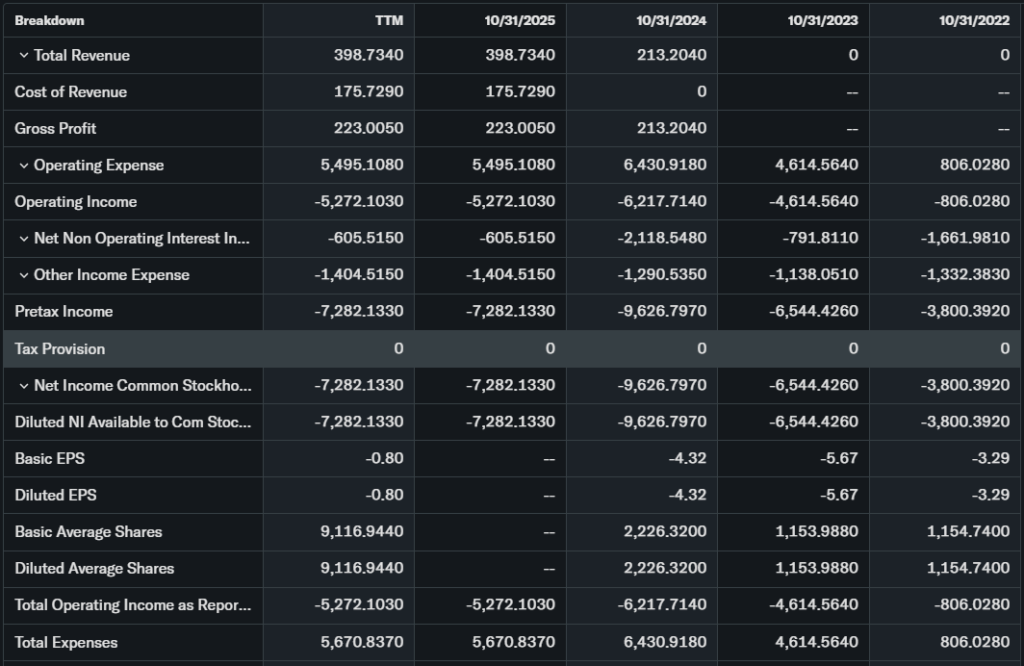Click the Pretax Income row label
1024x666 pixels.
point(63,312)
